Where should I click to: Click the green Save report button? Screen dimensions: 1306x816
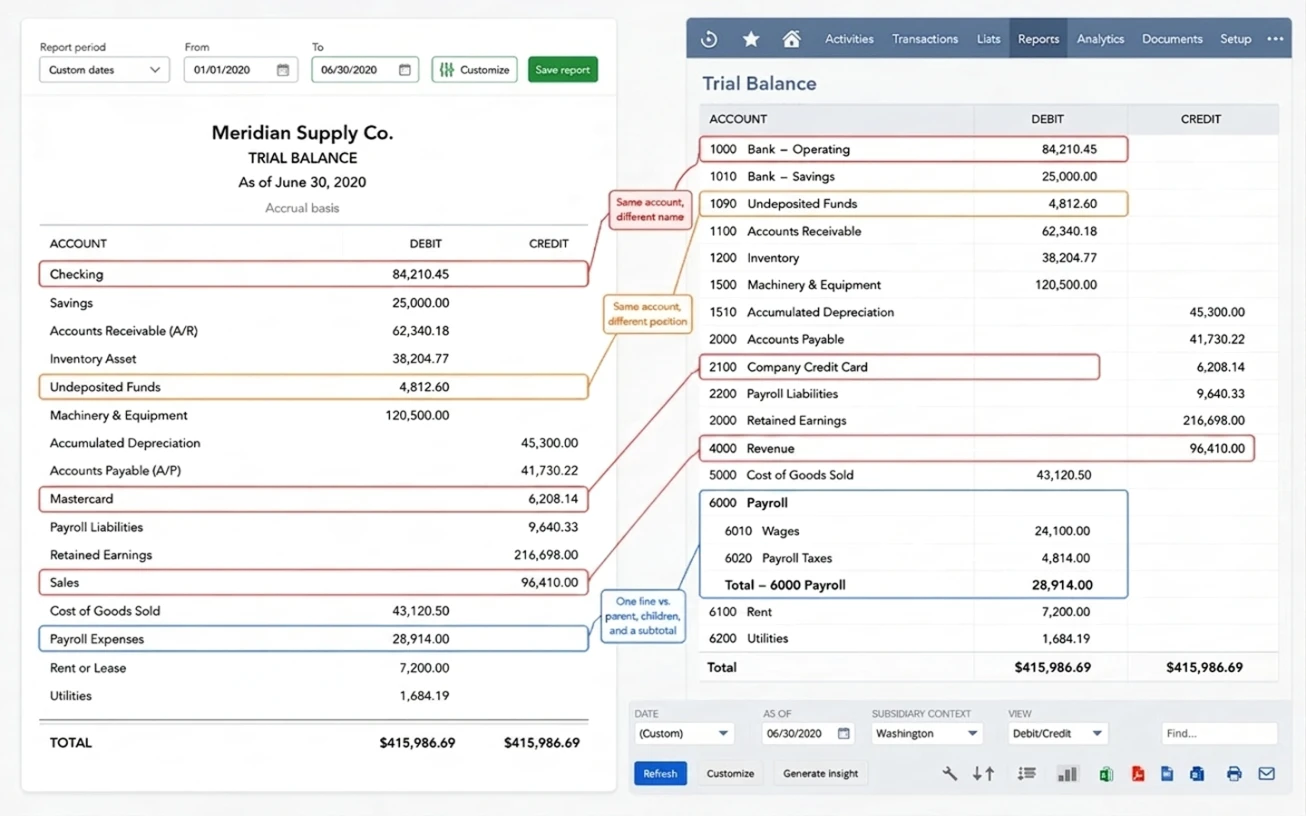(x=562, y=70)
